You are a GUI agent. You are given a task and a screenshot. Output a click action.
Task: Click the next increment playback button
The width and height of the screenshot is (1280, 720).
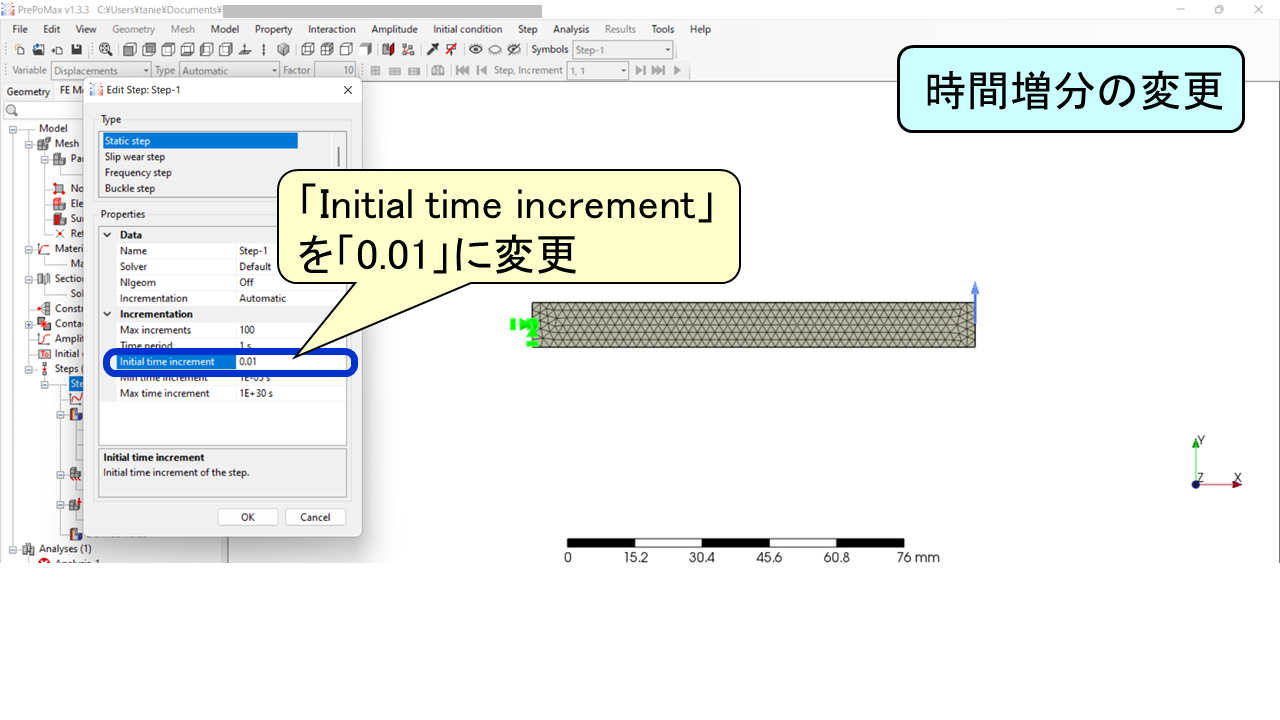click(x=640, y=70)
